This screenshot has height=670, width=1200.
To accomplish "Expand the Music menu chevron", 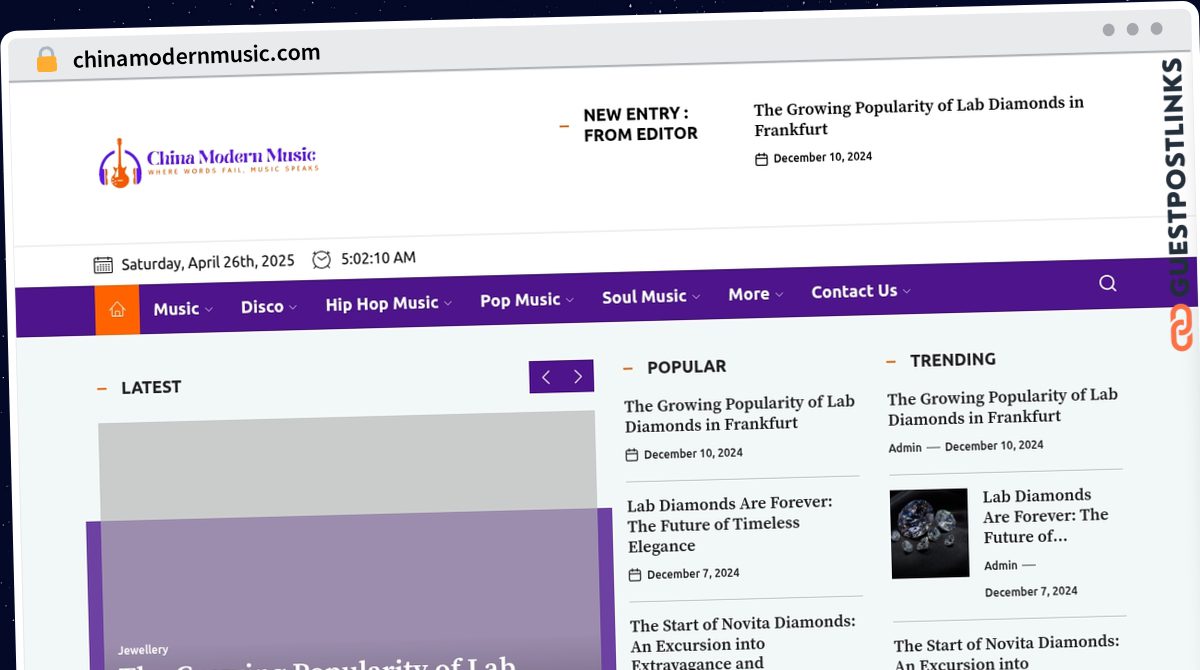I will pos(209,310).
